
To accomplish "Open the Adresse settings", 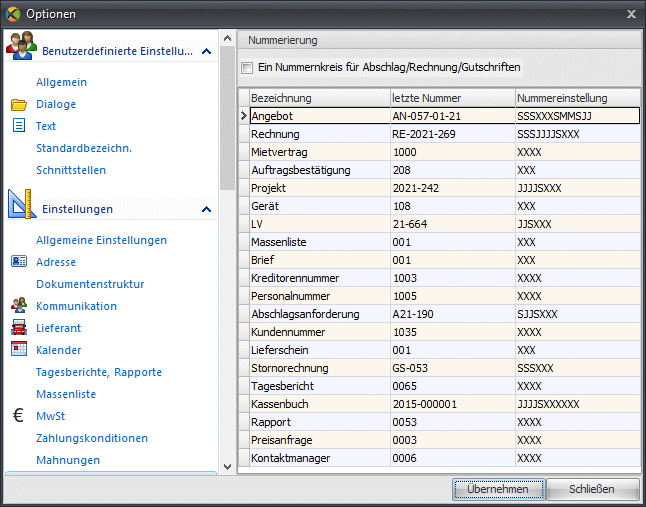I will (56, 262).
